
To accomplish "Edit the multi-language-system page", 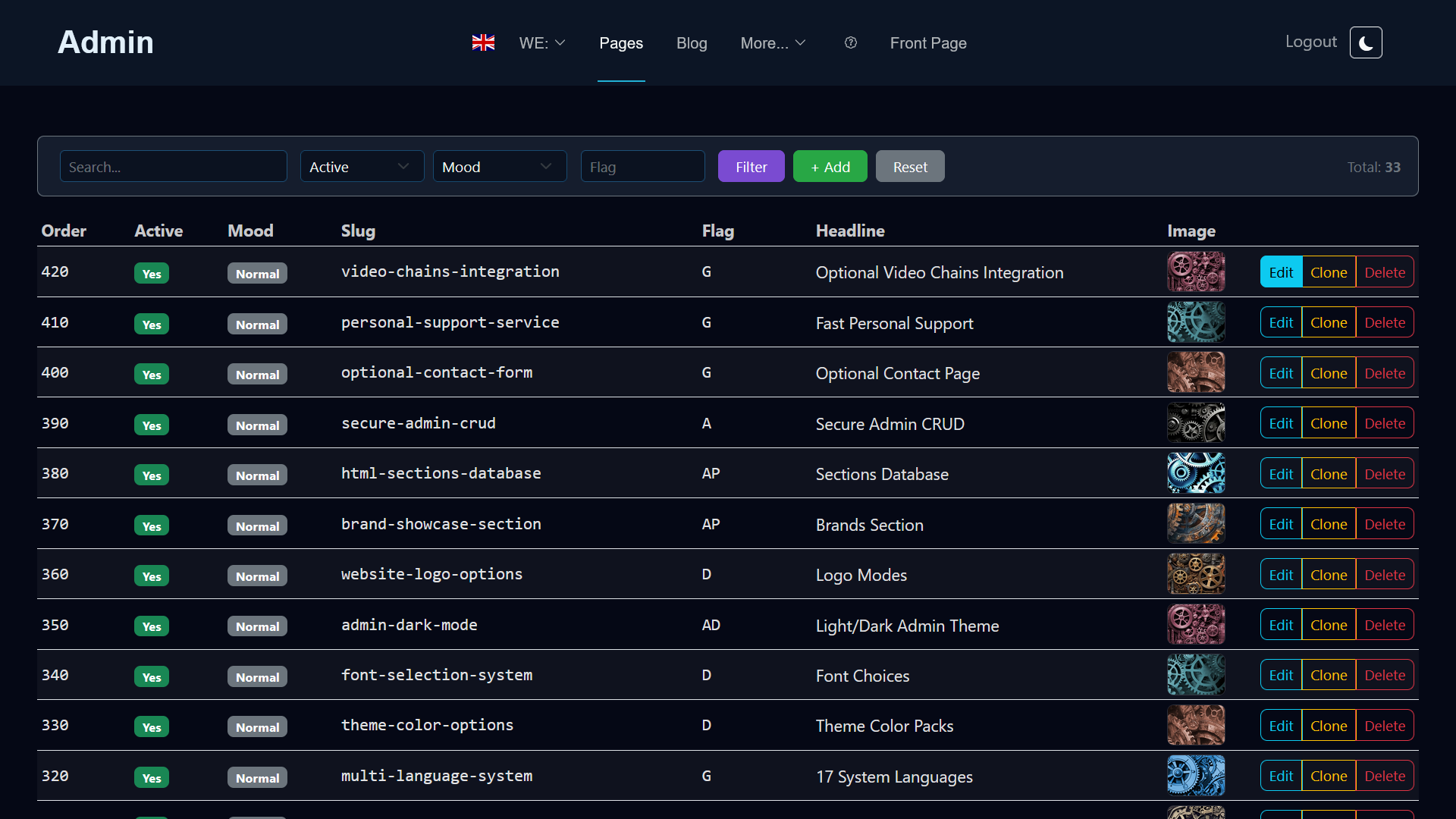I will (x=1281, y=776).
